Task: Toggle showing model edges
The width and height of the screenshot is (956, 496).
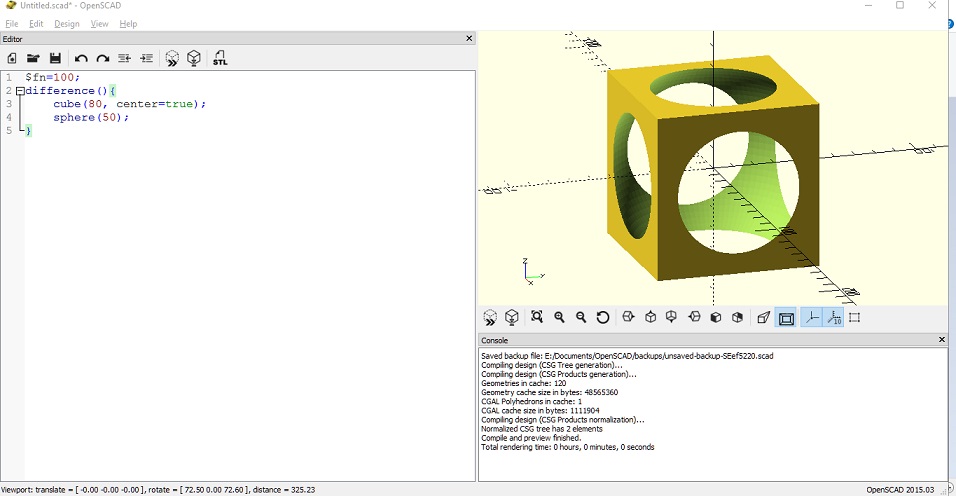Action: (x=854, y=317)
